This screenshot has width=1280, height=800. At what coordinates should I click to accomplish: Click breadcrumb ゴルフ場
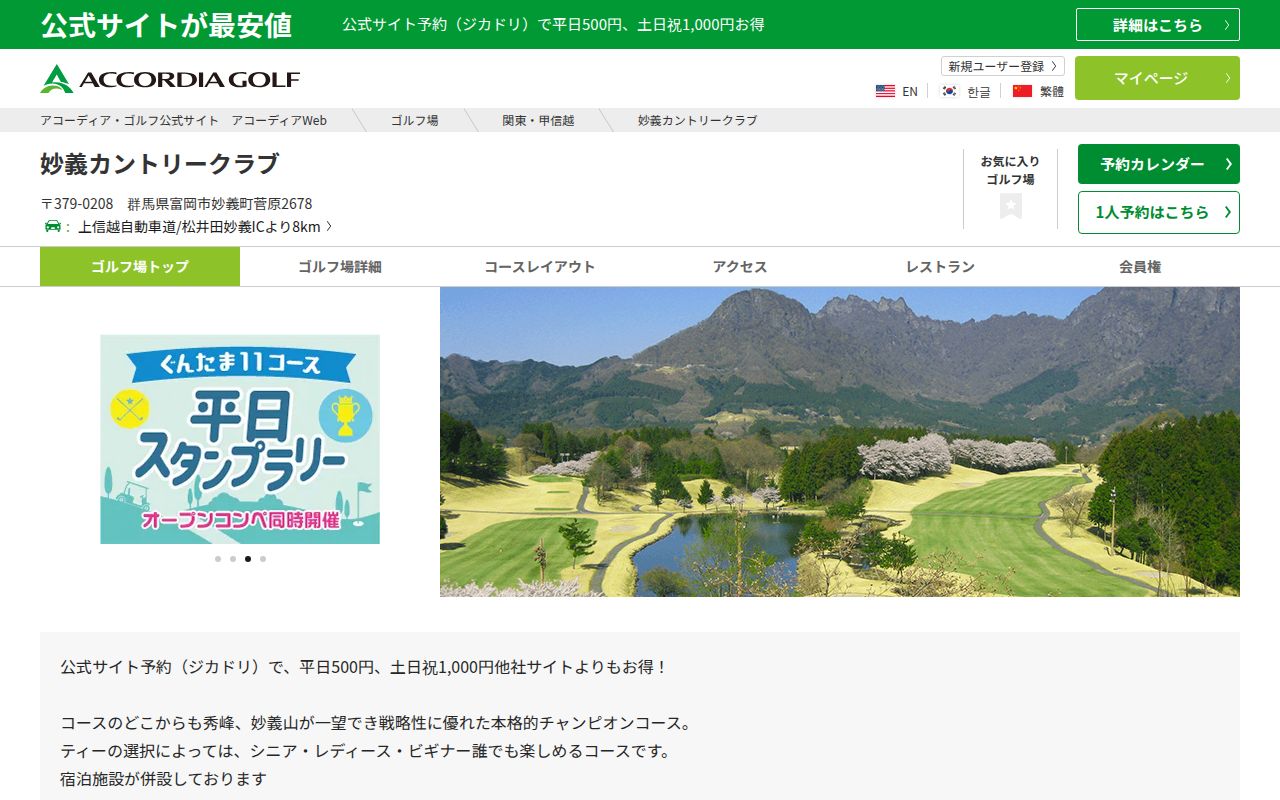pos(414,120)
